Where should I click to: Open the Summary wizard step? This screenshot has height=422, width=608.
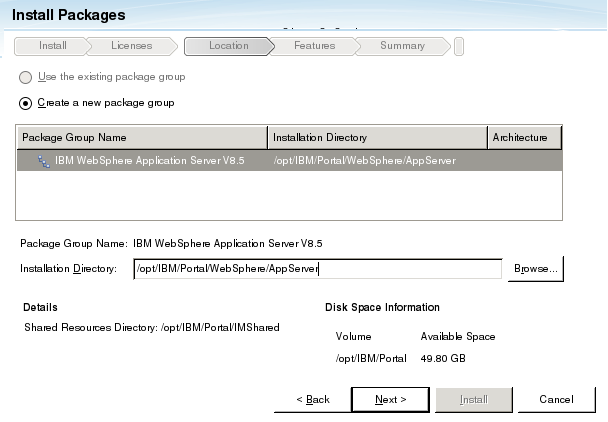tap(402, 46)
